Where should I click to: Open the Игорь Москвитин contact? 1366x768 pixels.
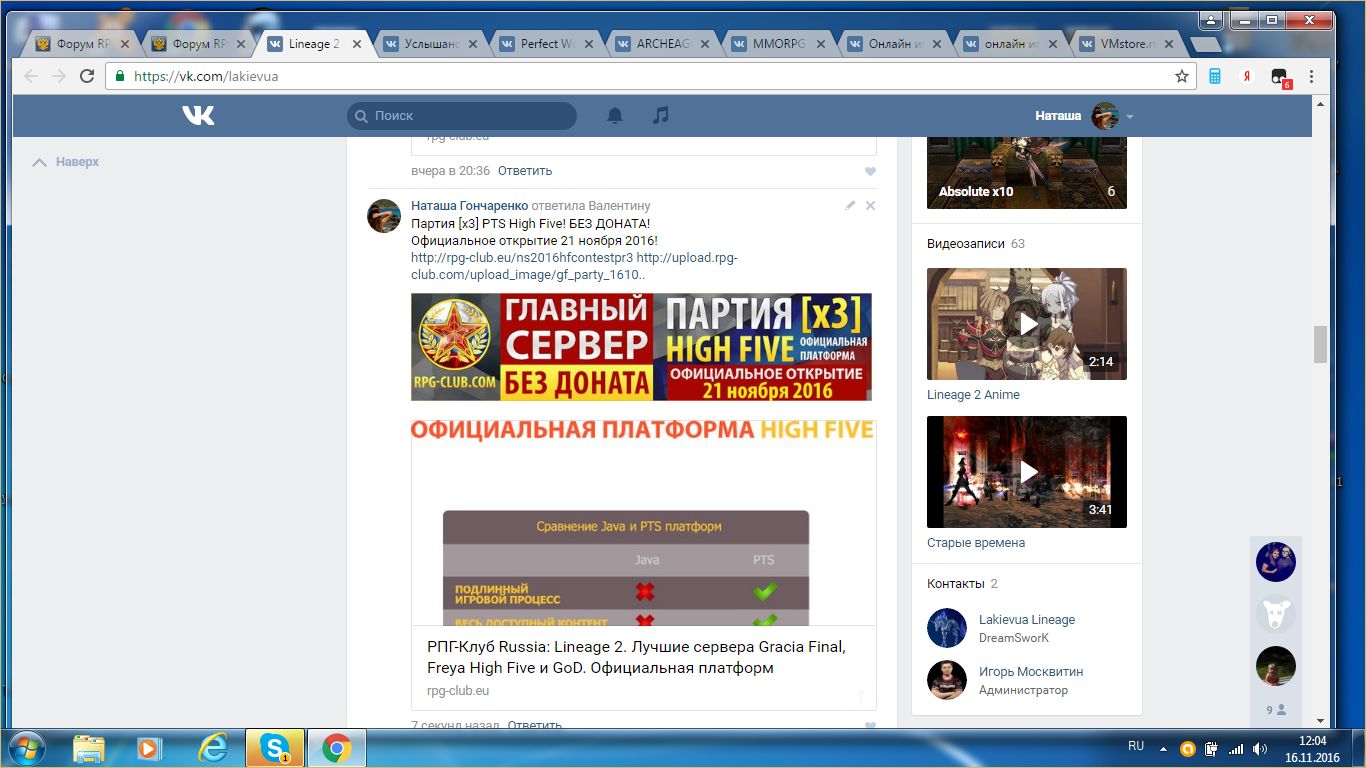pos(1031,672)
